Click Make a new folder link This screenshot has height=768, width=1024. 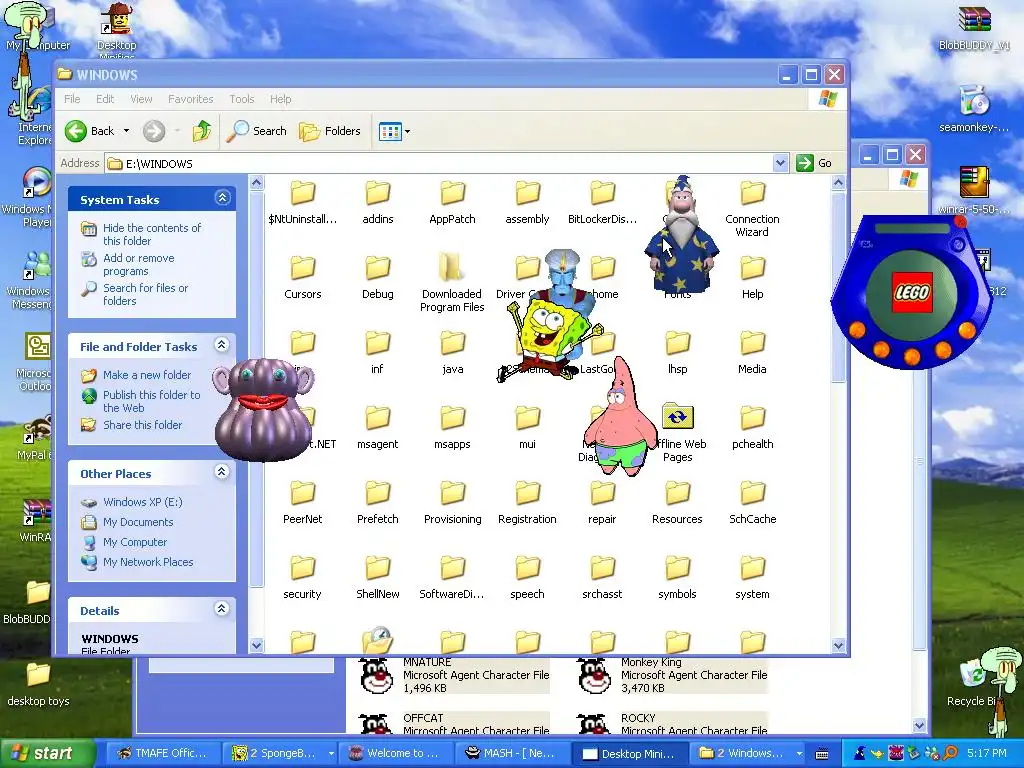(147, 375)
